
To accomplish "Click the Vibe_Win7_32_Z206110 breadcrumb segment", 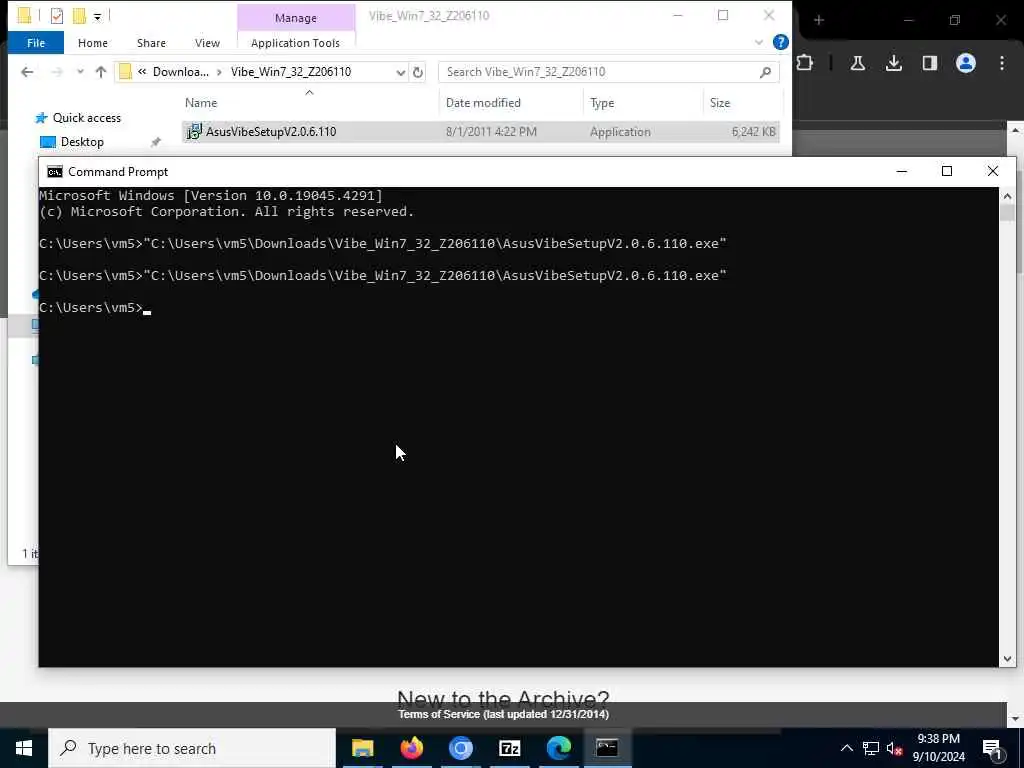I will pos(291,72).
